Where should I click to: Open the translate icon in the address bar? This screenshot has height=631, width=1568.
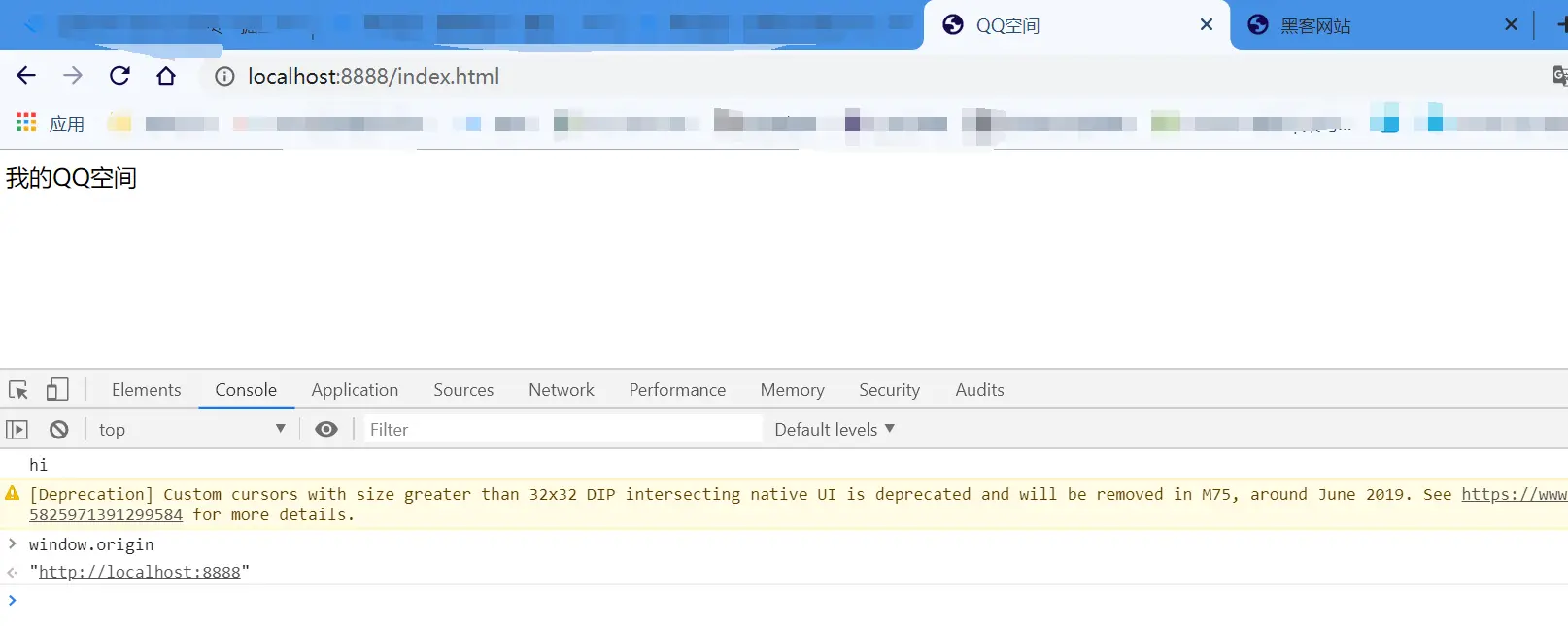pyautogui.click(x=1559, y=76)
